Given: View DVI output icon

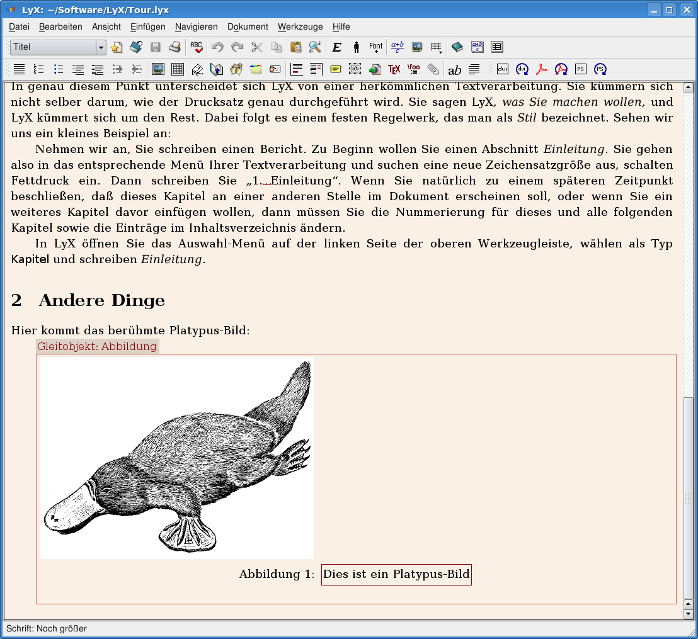Looking at the screenshot, I should tap(503, 69).
